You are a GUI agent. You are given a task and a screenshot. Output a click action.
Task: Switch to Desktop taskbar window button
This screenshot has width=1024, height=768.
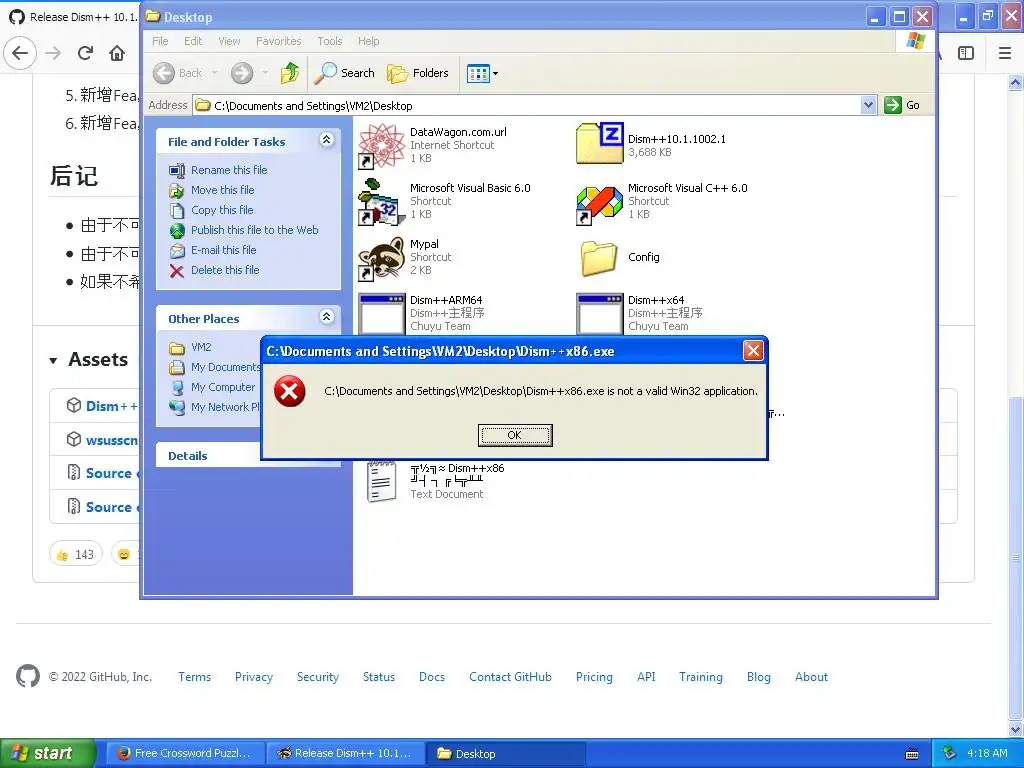[x=505, y=754]
